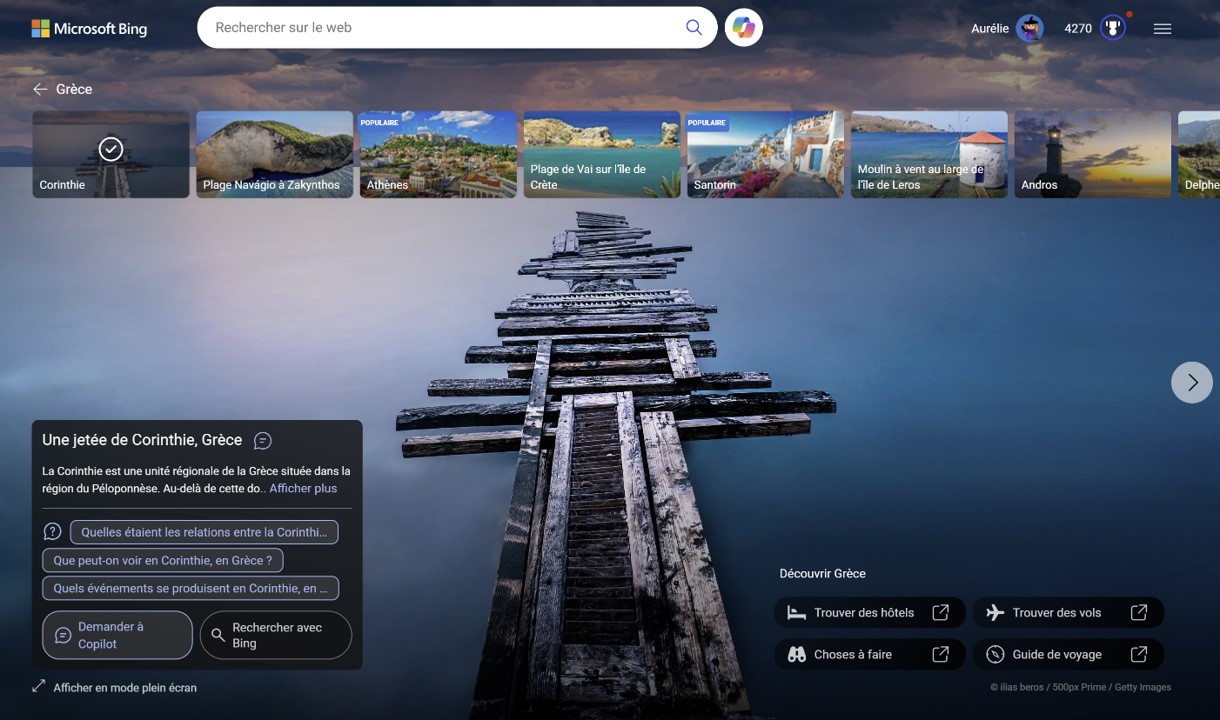Click the Choses à faire button
Image resolution: width=1220 pixels, height=720 pixels.
point(869,654)
